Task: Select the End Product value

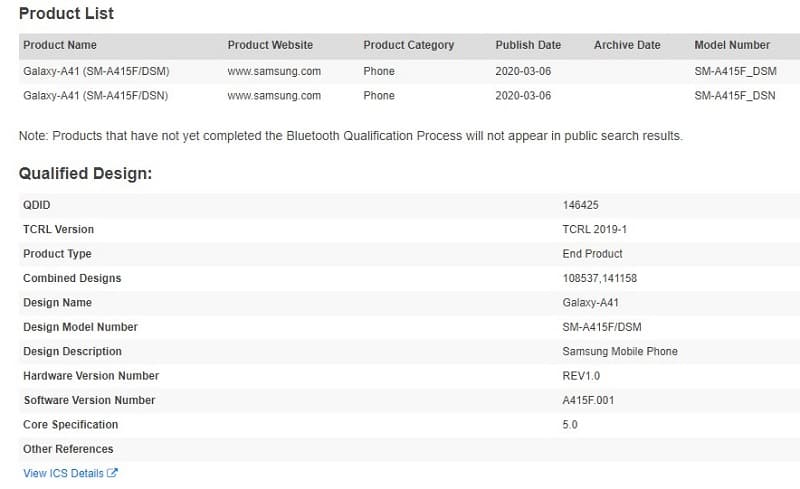Action: point(592,254)
